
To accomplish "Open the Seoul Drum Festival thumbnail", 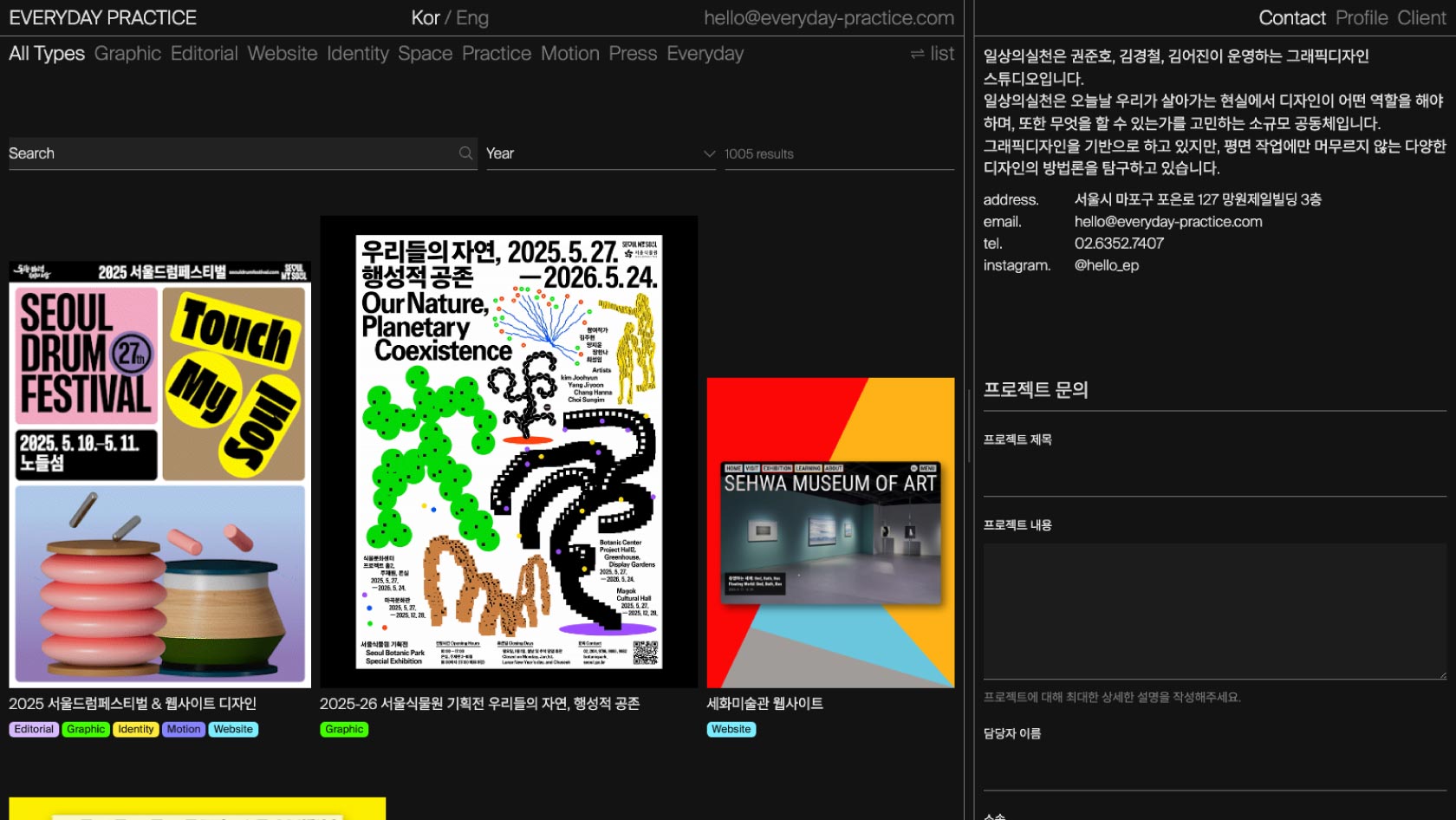I will tap(159, 474).
